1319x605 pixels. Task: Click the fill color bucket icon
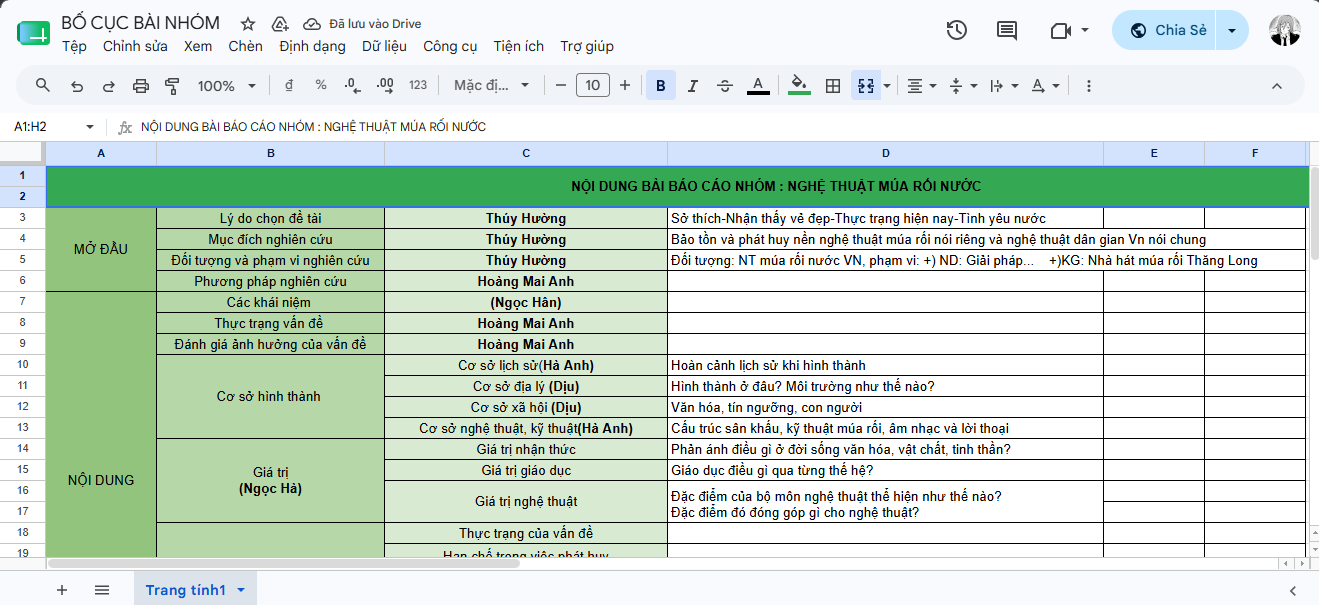(799, 86)
